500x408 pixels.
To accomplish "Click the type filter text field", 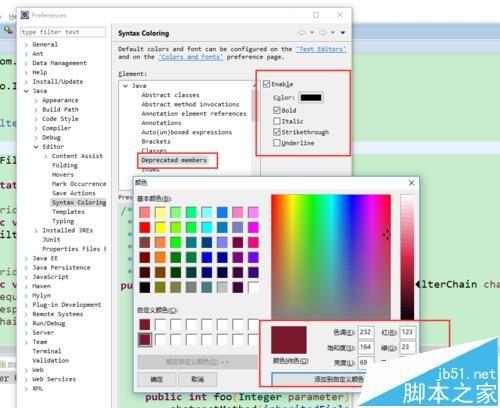I will pyautogui.click(x=63, y=32).
